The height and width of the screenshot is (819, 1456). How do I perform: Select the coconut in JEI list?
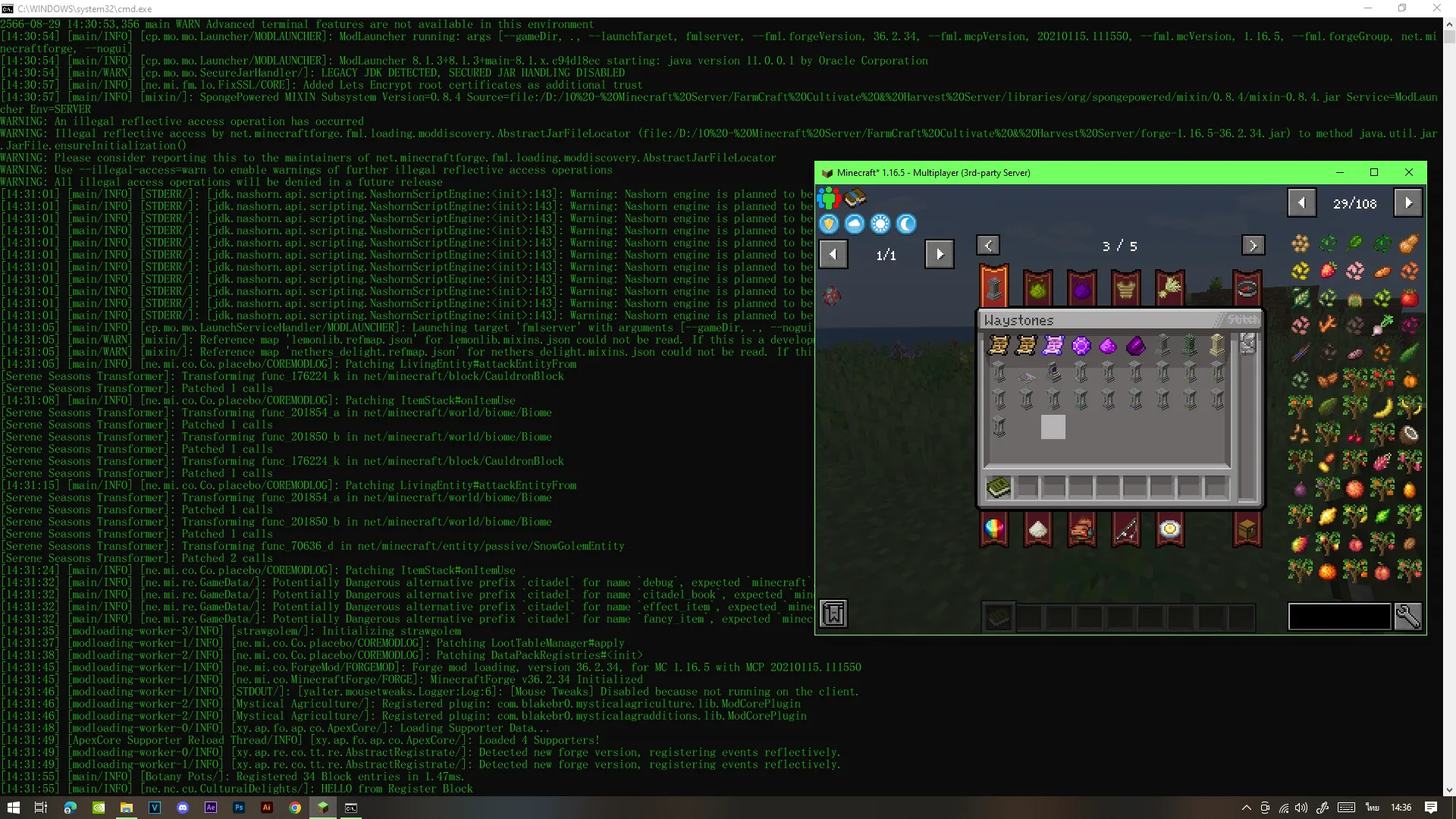1410,435
